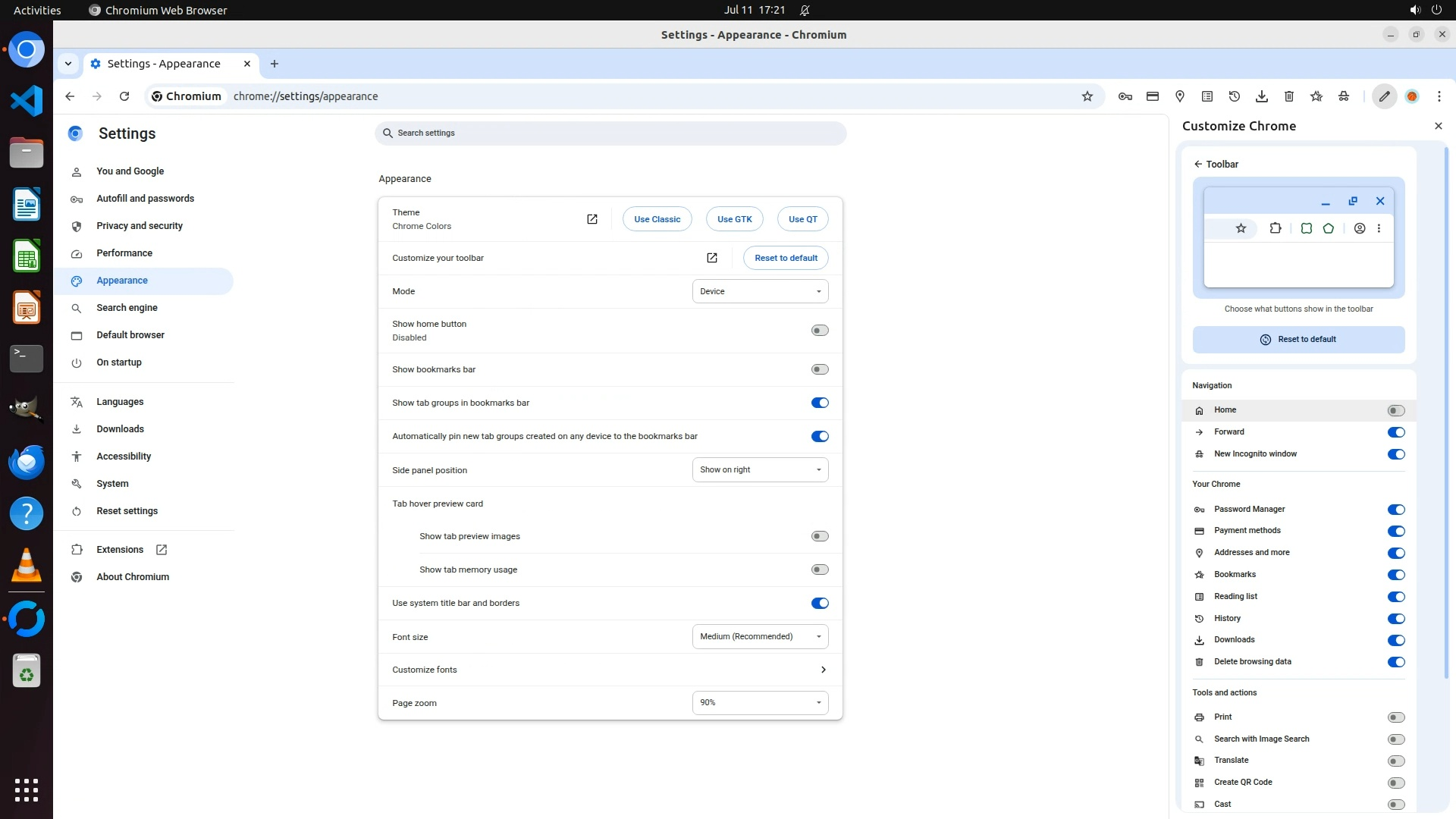The height and width of the screenshot is (819, 1456).
Task: Click the Delete browsing data trash icon
Action: pos(1289,96)
